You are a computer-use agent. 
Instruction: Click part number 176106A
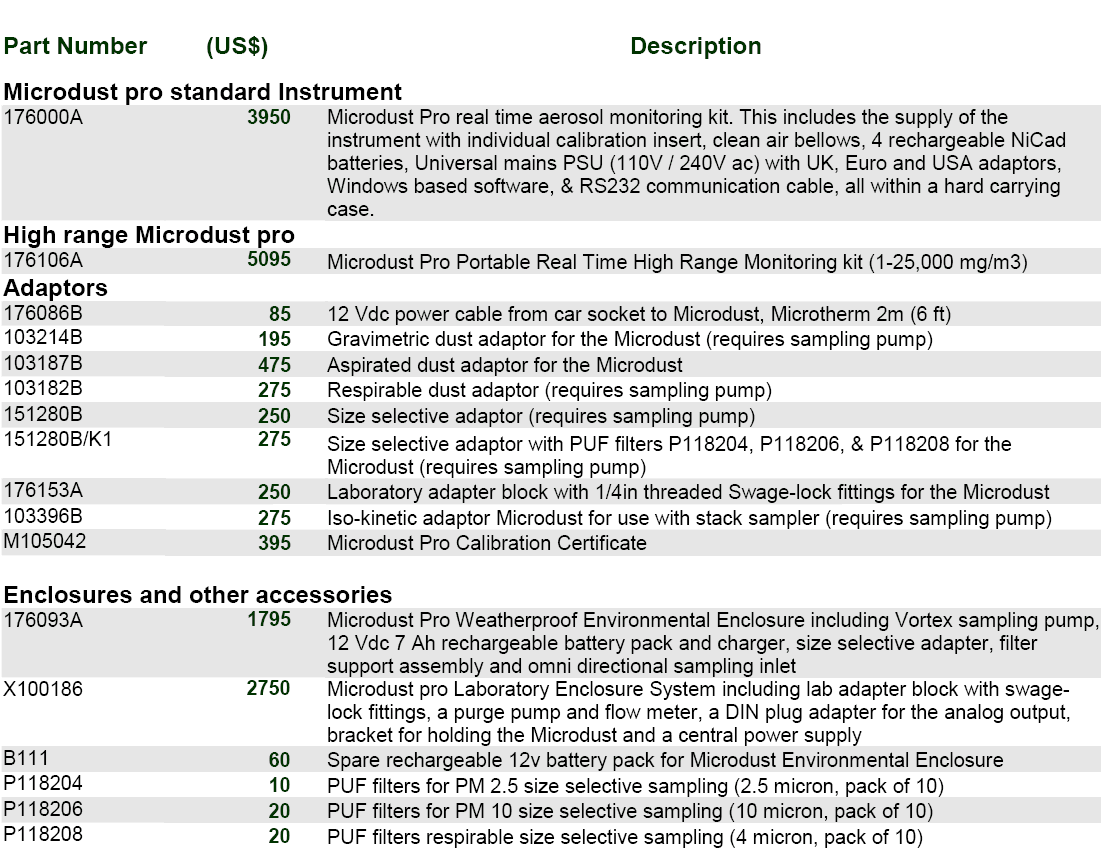44,262
